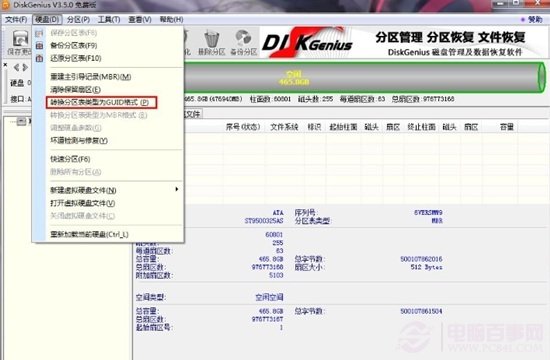Image resolution: width=550 pixels, height=360 pixels.
Task: Click sector size value 512 Bytes
Action: pyautogui.click(x=427, y=267)
